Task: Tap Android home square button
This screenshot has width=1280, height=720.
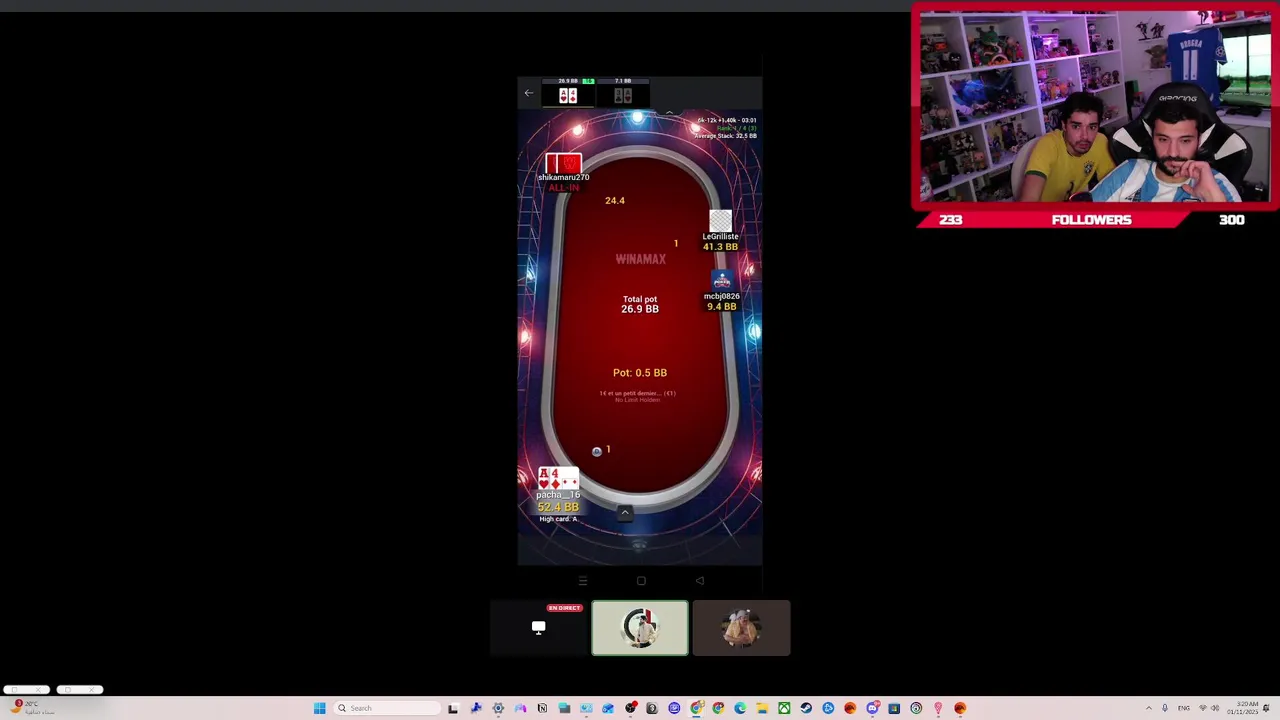Action: (641, 581)
